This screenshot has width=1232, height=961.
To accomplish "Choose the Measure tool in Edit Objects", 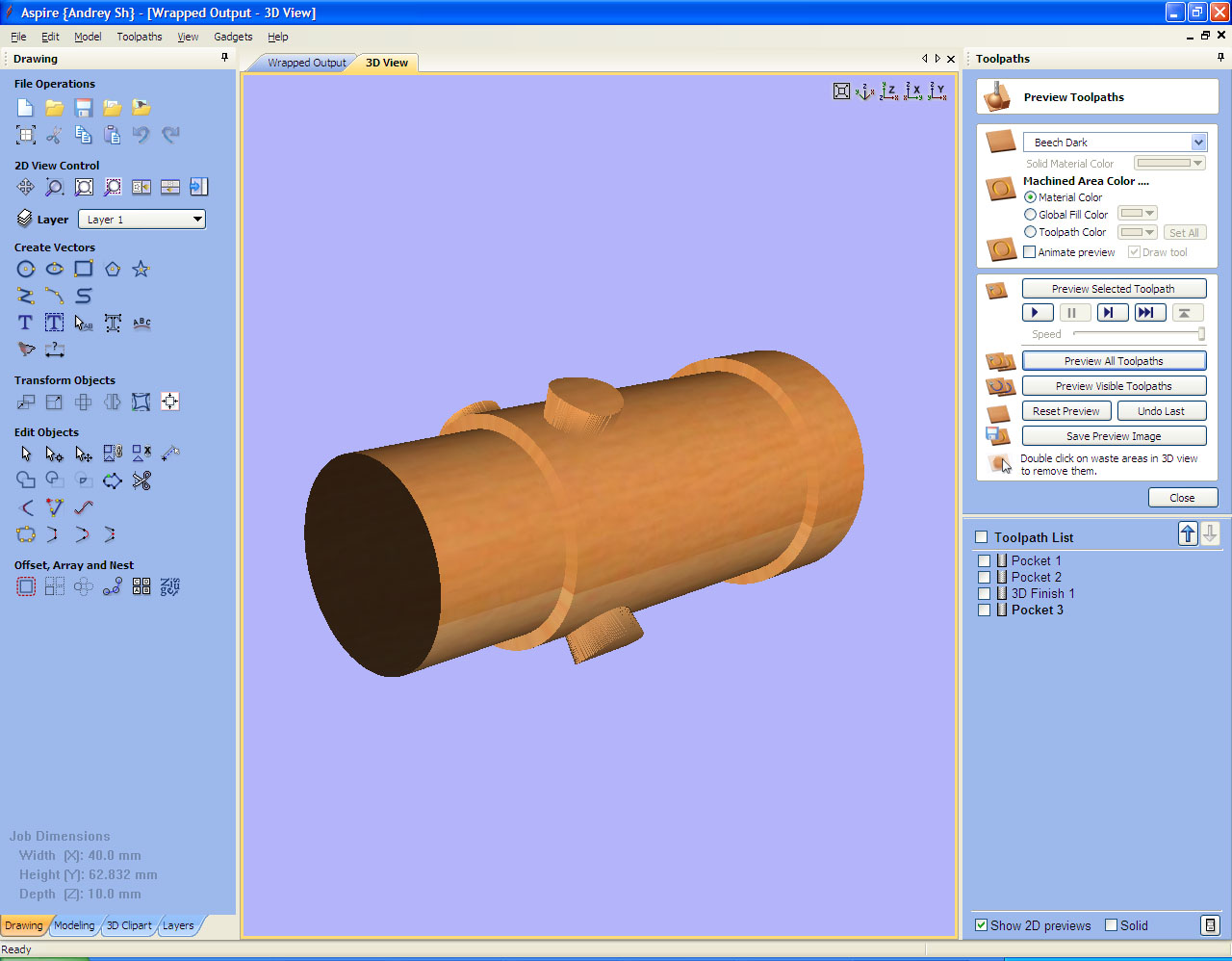I will coord(170,453).
